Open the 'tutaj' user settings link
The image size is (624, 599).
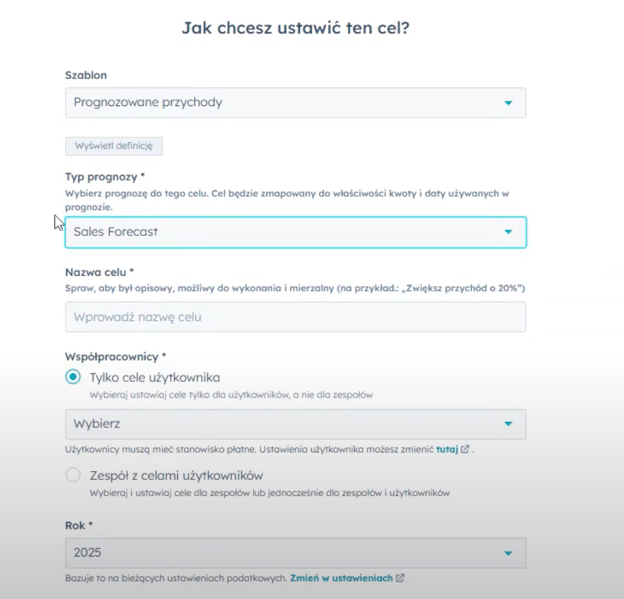pos(447,449)
